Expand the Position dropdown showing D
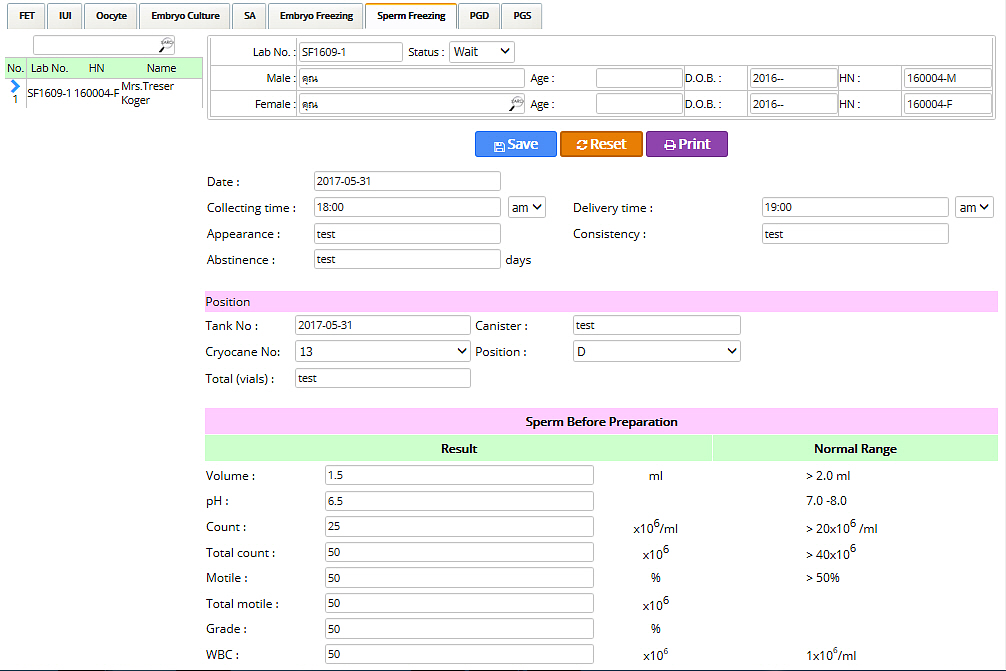This screenshot has width=1006, height=671. pos(656,352)
